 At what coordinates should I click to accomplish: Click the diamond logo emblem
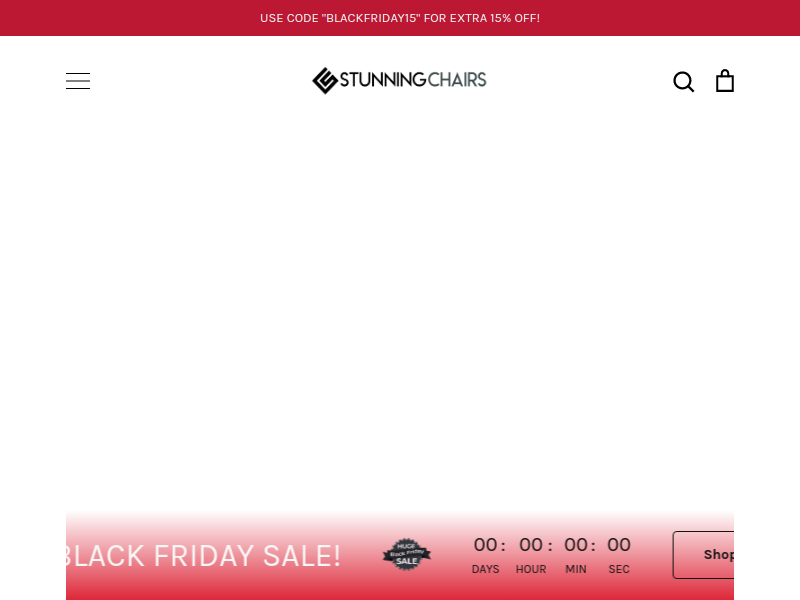(x=324, y=81)
